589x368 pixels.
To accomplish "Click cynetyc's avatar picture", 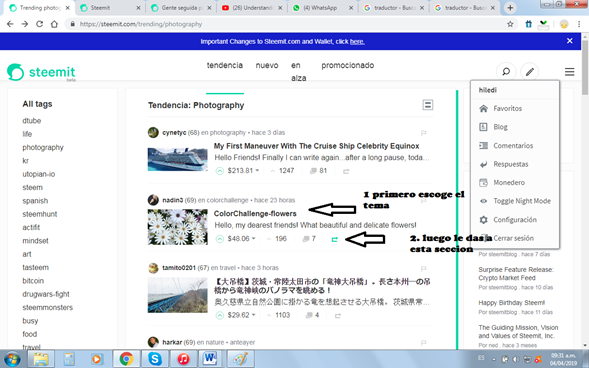I will [x=153, y=132].
